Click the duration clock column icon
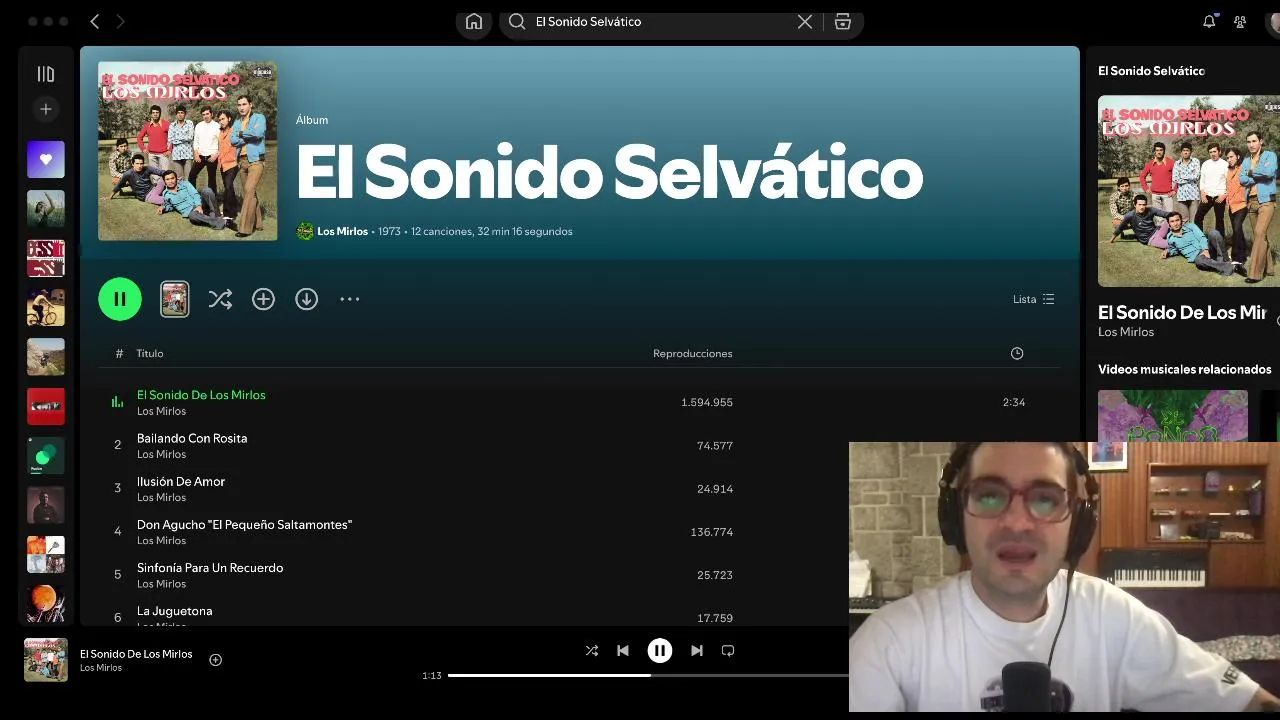1280x720 pixels. (1017, 353)
